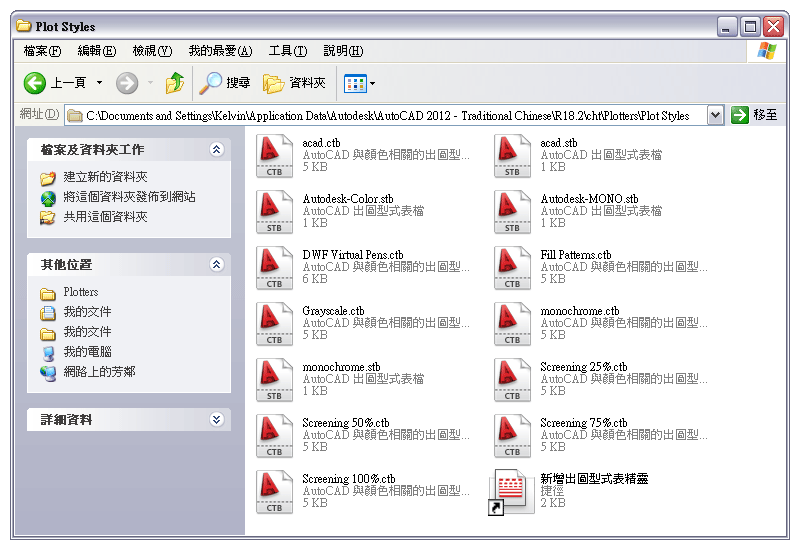Viewport: 800px width, 550px height.
Task: Open the 檔案(F) menu
Action: (x=42, y=51)
